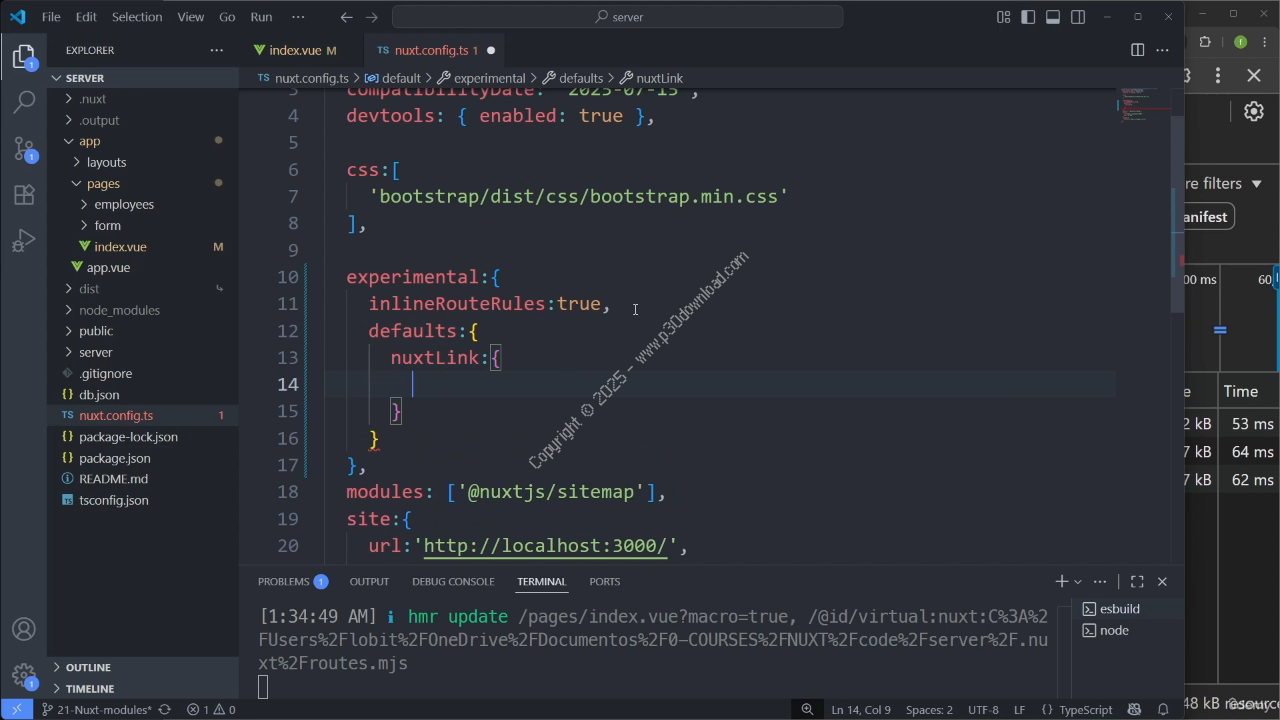Open the Extensions view
1280x720 pixels.
pyautogui.click(x=24, y=195)
